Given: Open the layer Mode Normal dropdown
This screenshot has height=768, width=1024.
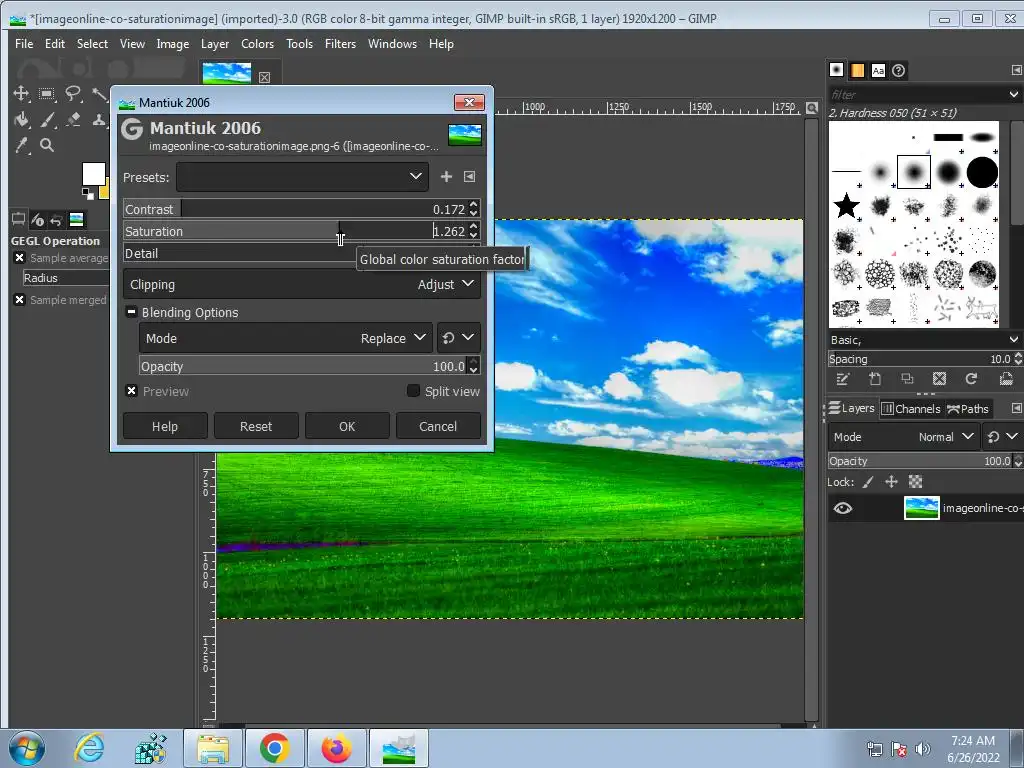Looking at the screenshot, I should [903, 437].
